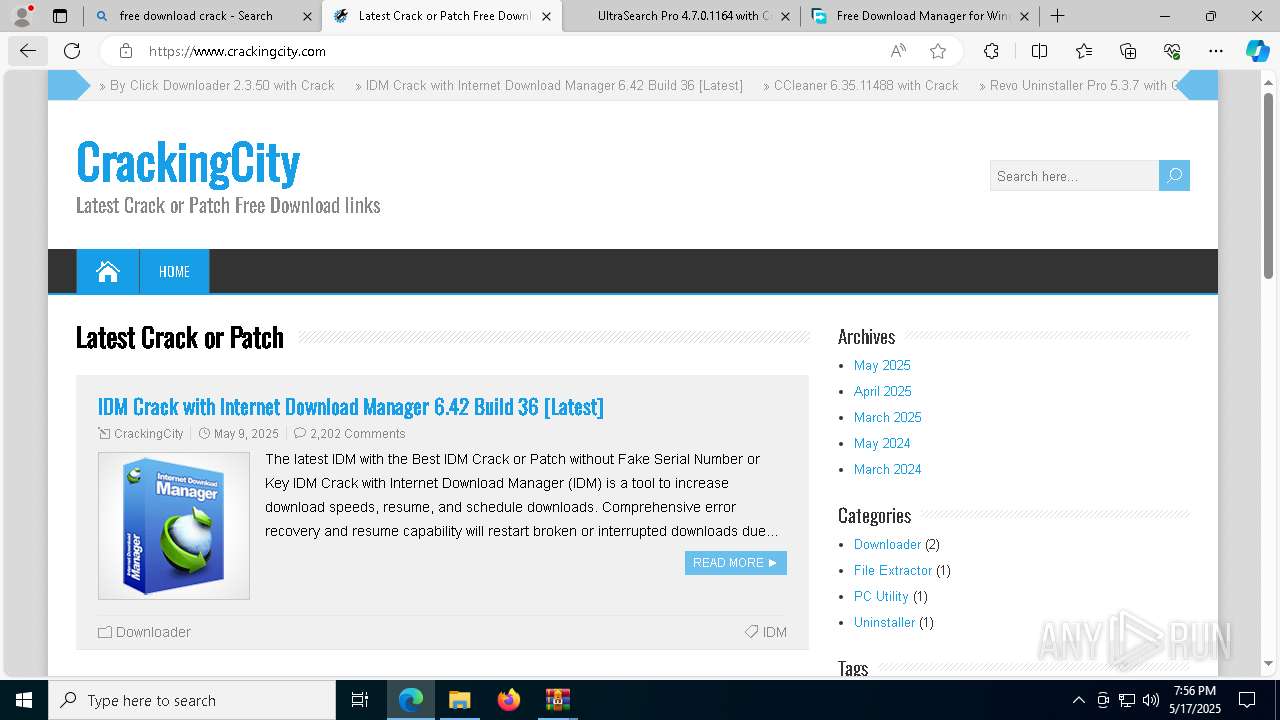Click the page vertical scrollbar thumb
This screenshot has width=1280, height=720.
coord(1269,185)
